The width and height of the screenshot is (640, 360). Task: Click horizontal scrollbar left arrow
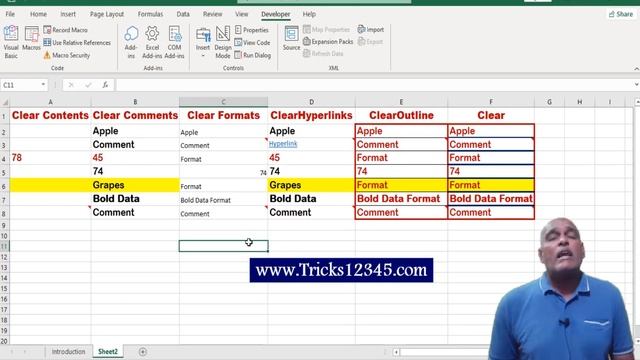click(x=396, y=352)
